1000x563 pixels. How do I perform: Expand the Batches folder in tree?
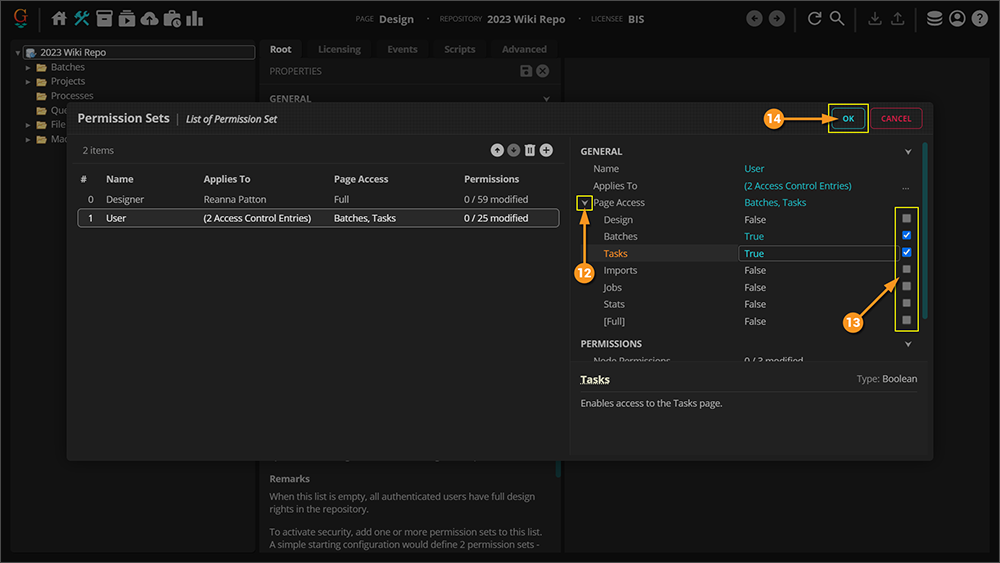(28, 67)
